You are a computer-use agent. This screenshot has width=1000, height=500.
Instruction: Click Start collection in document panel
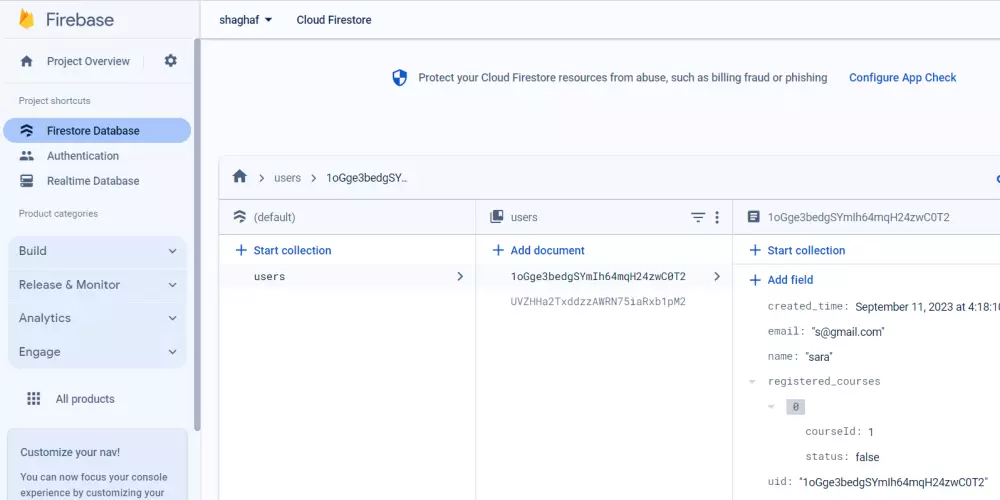point(806,250)
